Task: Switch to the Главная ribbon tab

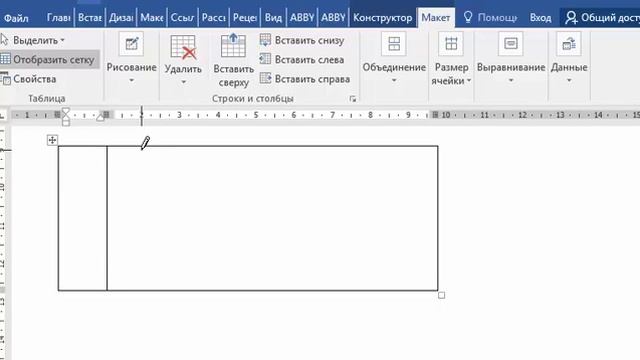Action: (59, 18)
